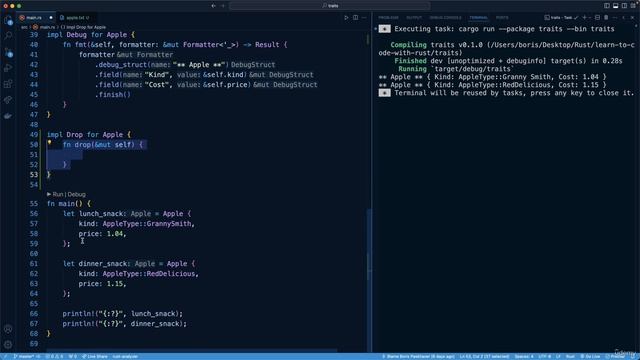Toggle secondary side bar layout icon
This screenshot has height=360, width=640.
pos(624,6)
